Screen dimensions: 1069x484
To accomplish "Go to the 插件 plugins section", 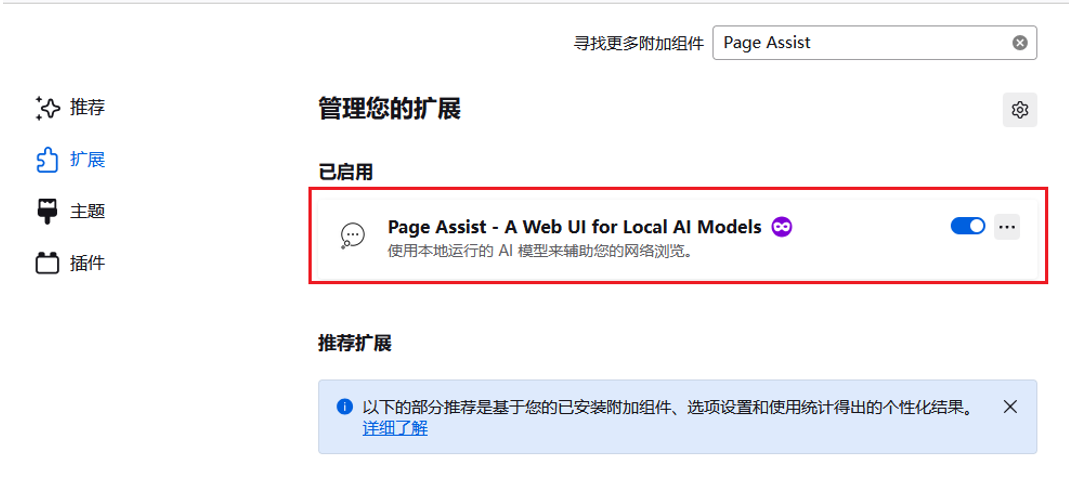I will (x=70, y=263).
